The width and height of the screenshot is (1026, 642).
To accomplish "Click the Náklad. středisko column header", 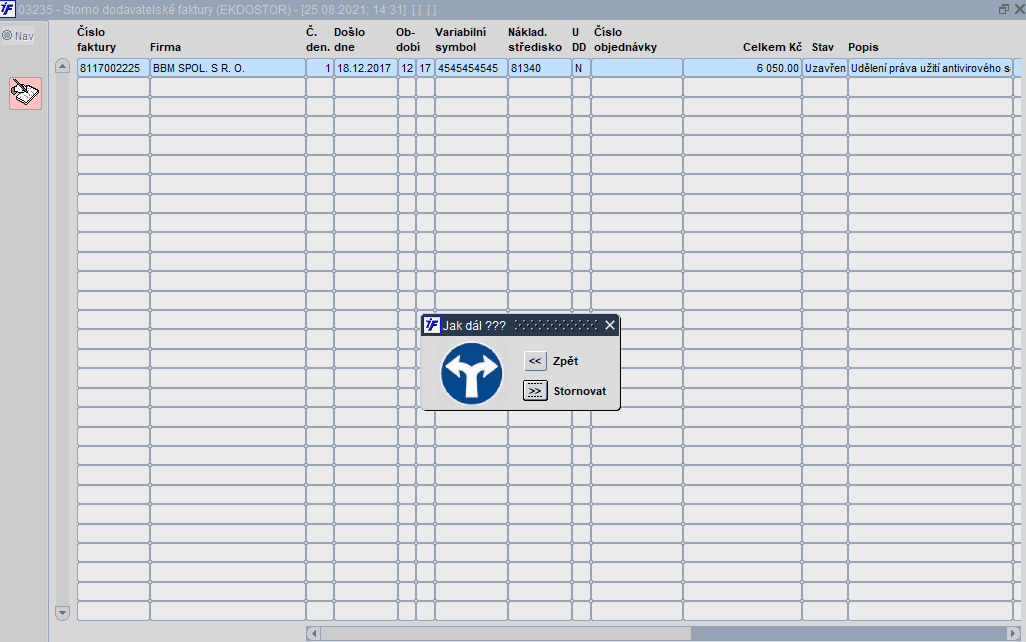I will (x=535, y=39).
